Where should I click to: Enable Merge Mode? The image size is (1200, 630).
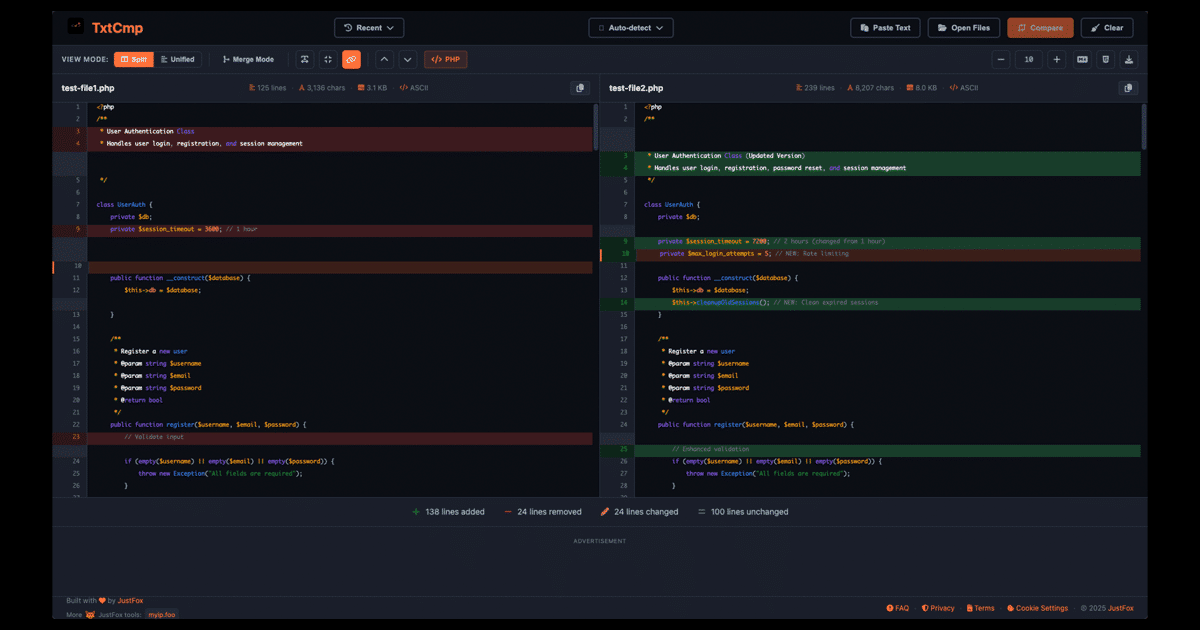pos(247,59)
